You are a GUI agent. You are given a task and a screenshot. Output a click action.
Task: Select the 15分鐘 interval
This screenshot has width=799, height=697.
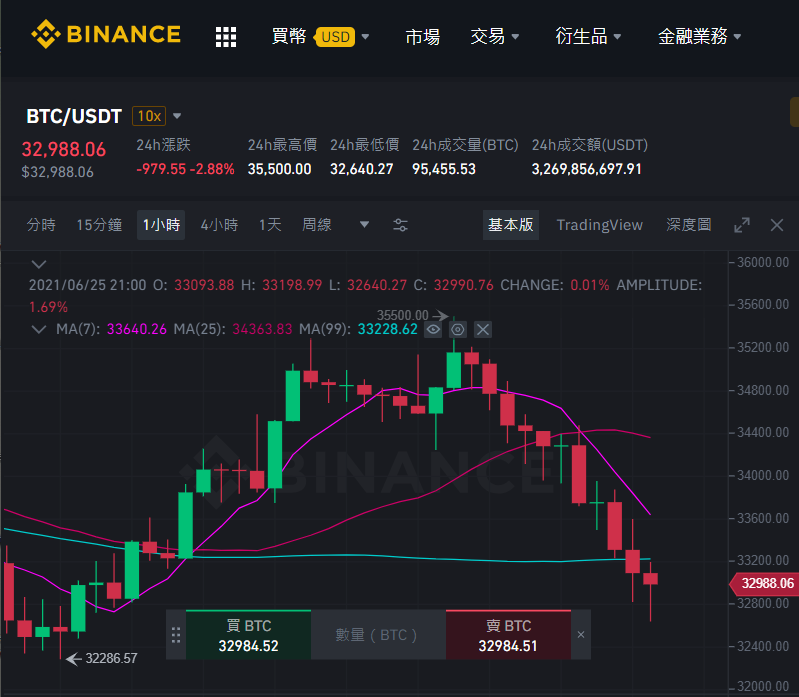(99, 225)
